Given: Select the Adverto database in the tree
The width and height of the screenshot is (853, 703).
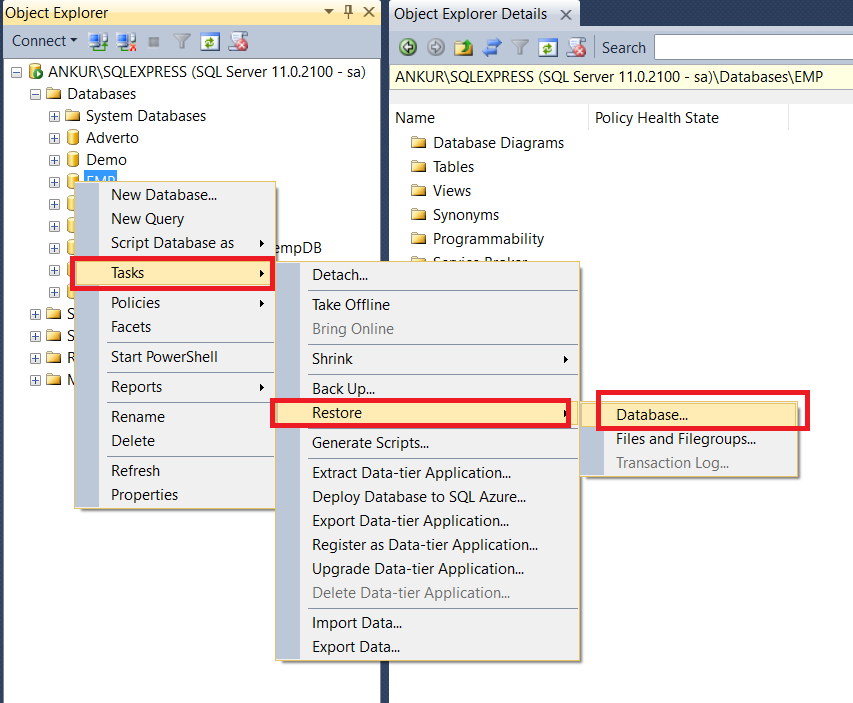Looking at the screenshot, I should 112,138.
